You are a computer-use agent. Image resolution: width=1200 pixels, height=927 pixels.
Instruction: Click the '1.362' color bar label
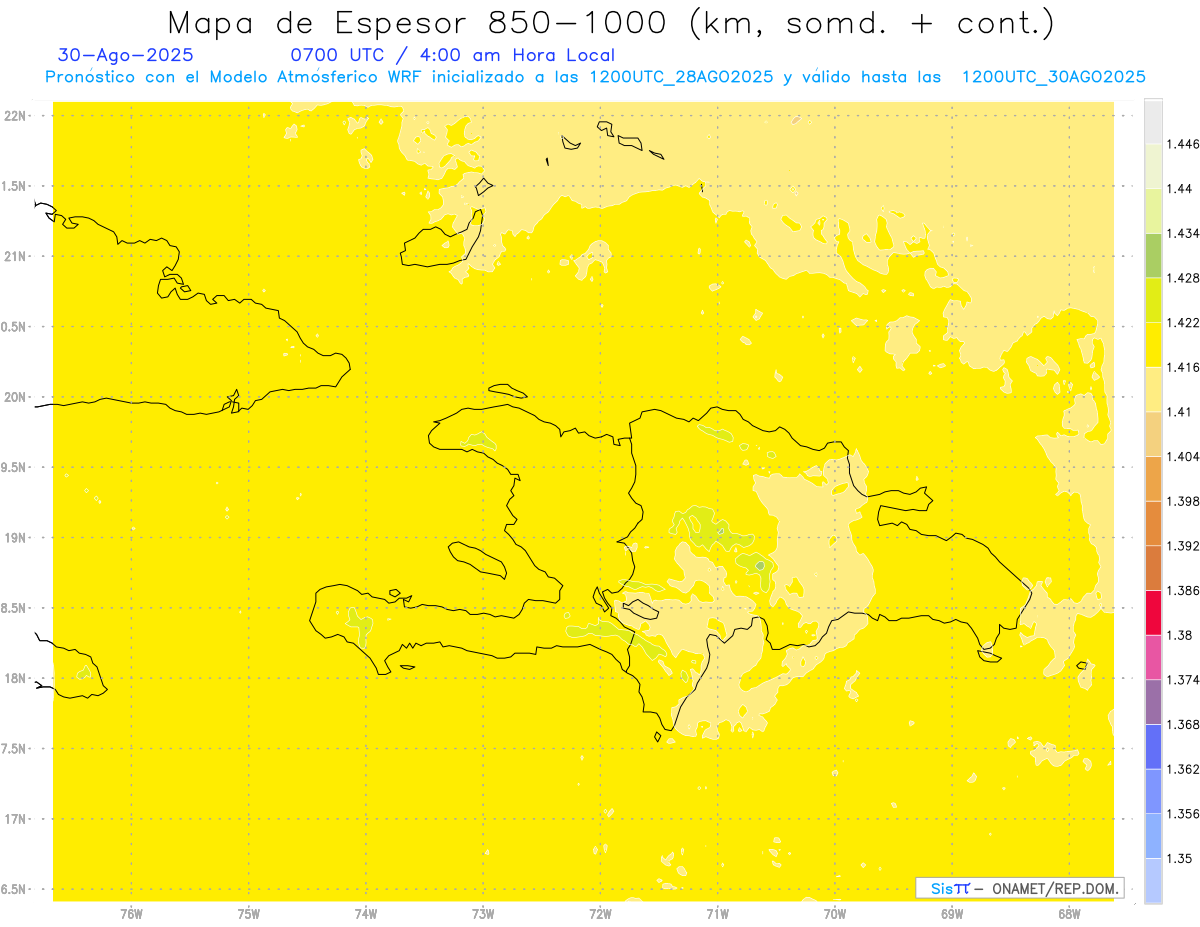tap(1183, 769)
